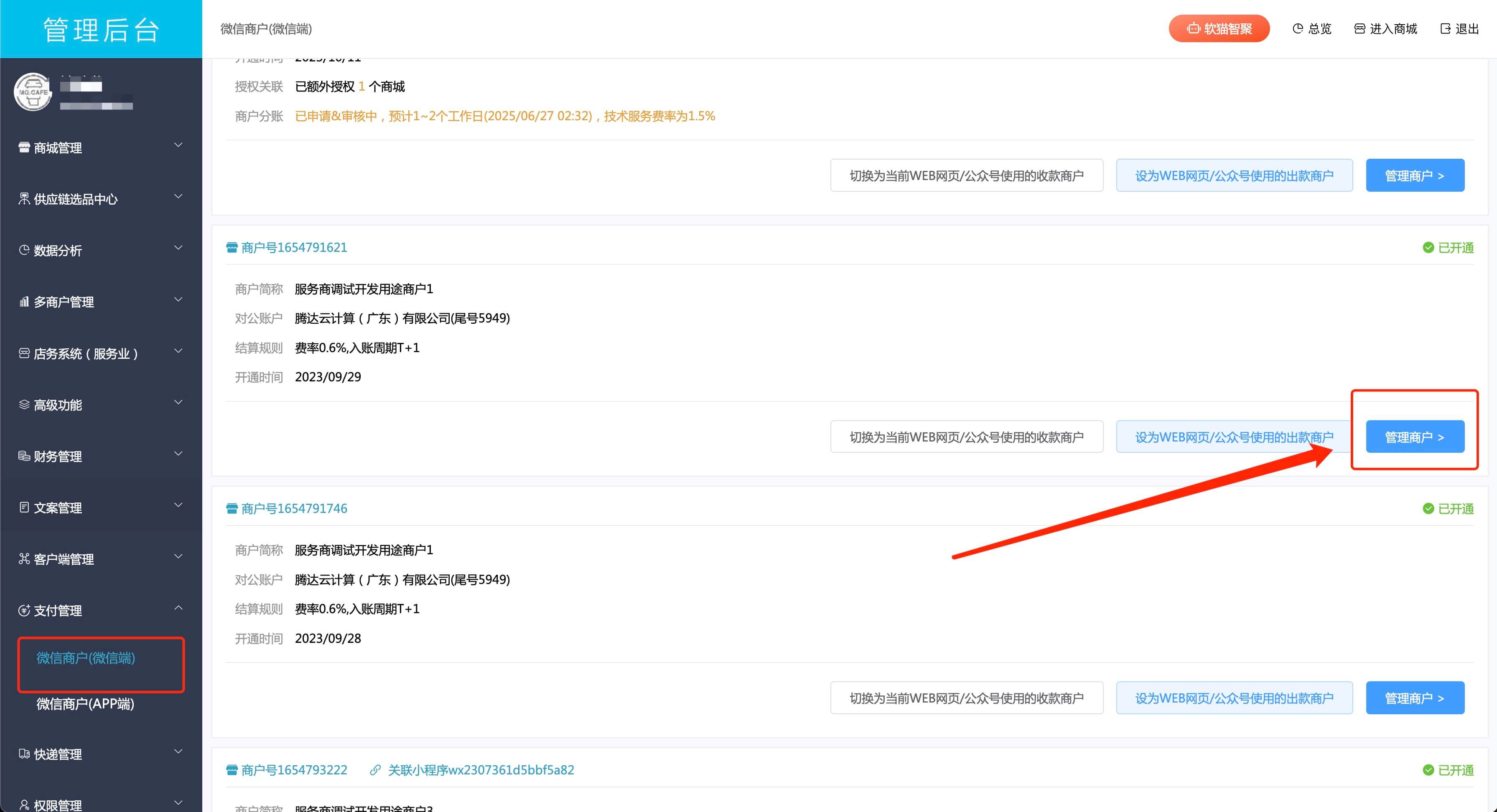Open 微信商户(微信端) submenu item

click(x=86, y=658)
